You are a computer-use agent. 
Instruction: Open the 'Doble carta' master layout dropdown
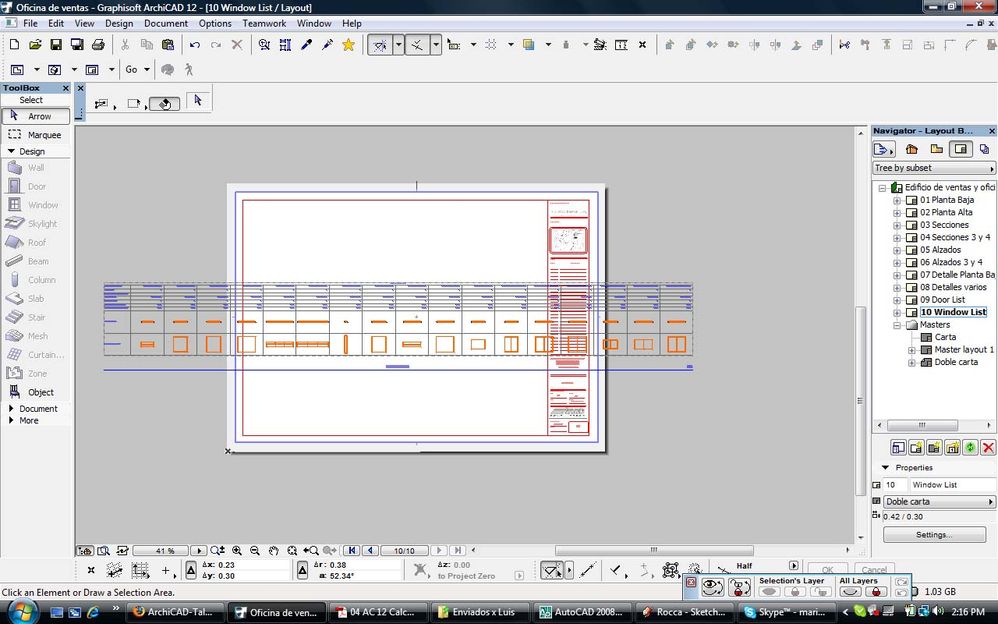[939, 502]
